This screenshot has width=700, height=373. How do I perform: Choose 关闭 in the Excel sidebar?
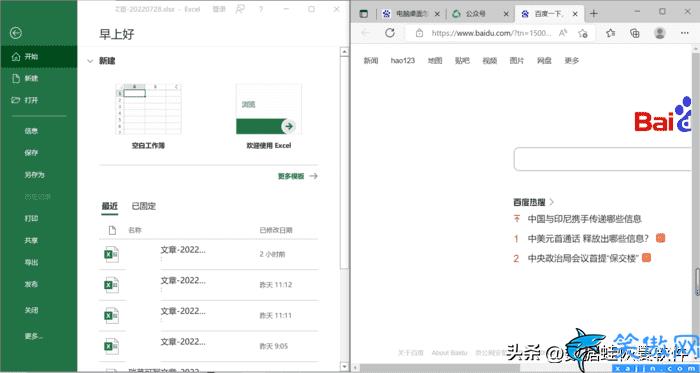[x=31, y=310]
